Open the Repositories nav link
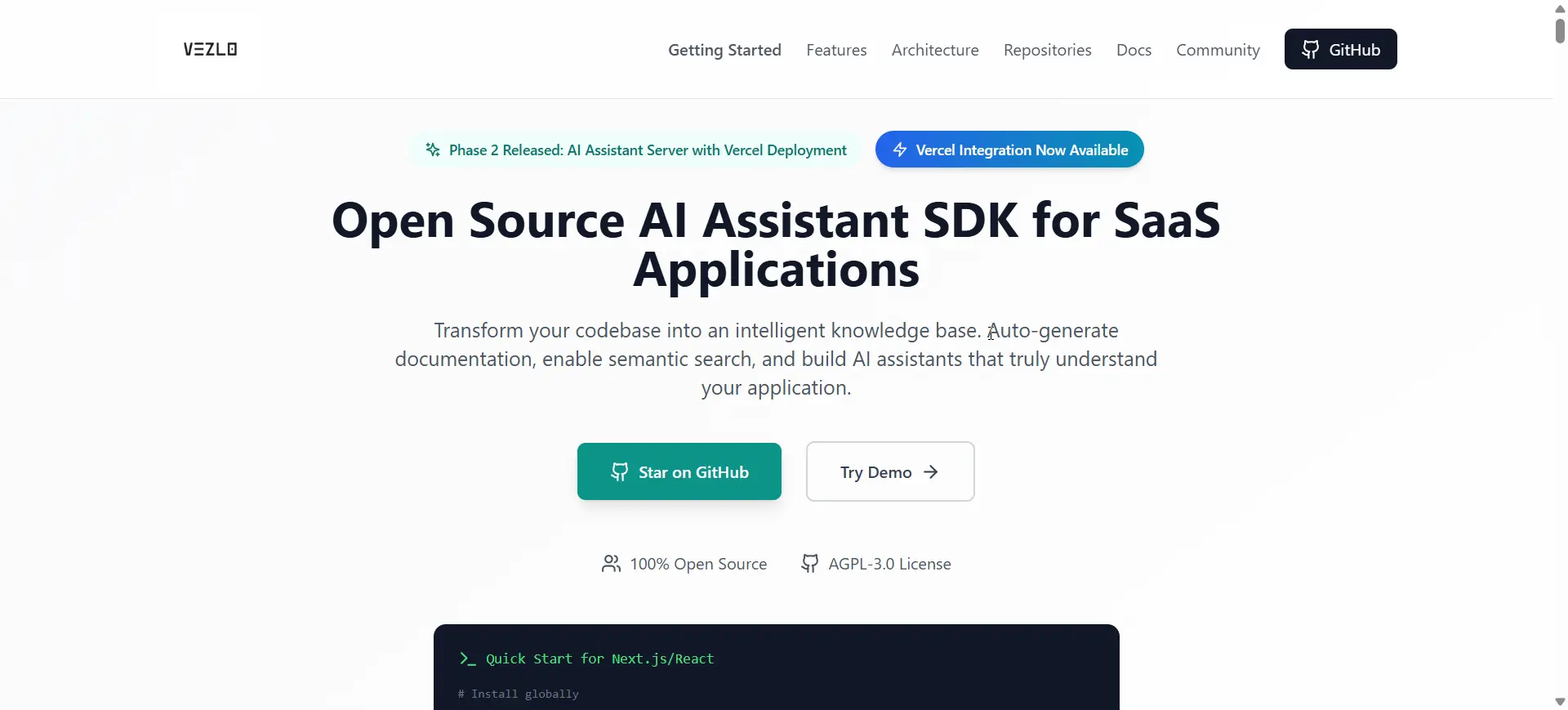1568x710 pixels. tap(1047, 50)
